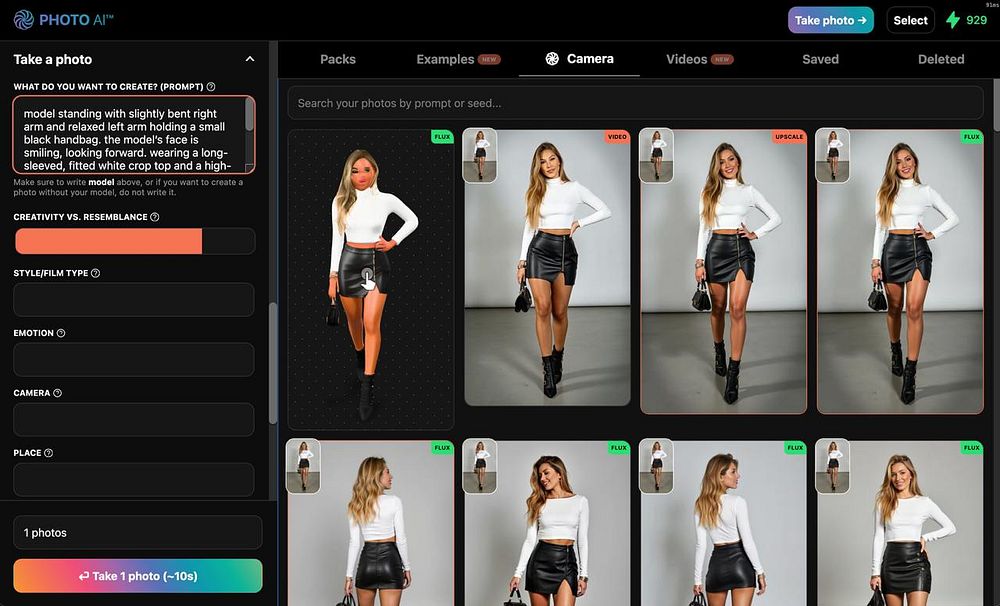
Task: Click VIDEO badge on second photo
Action: 617,137
